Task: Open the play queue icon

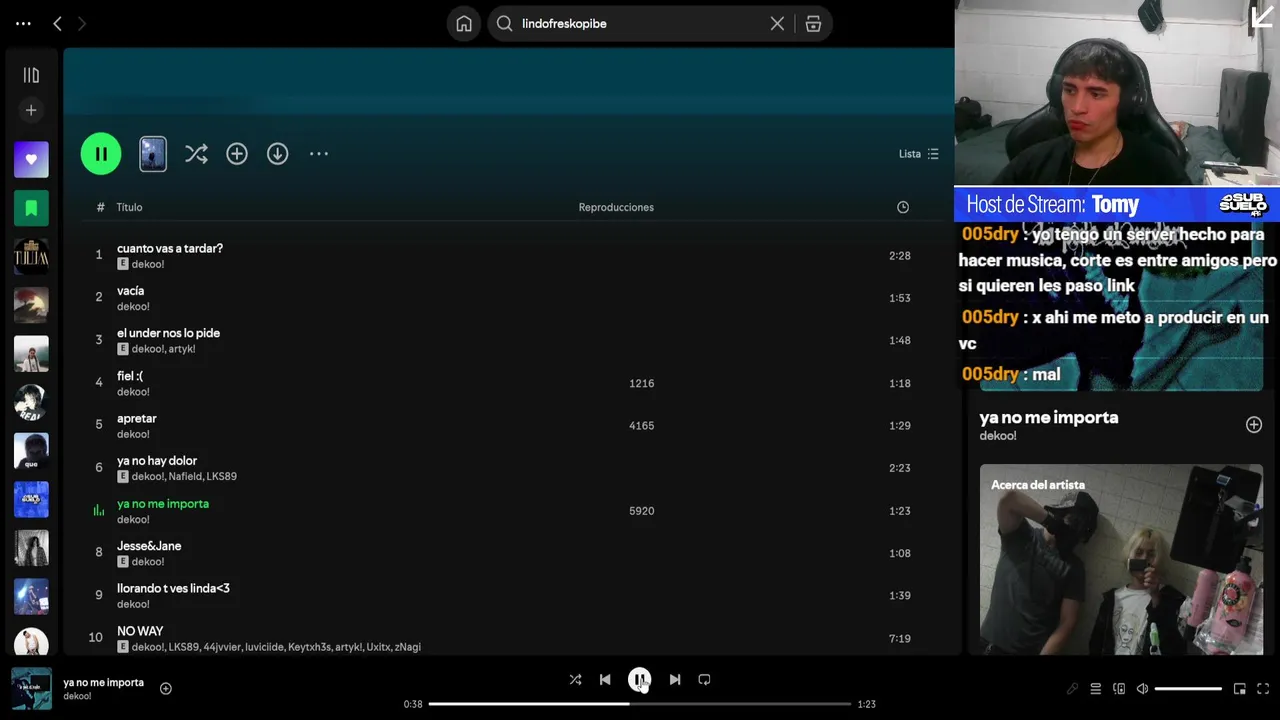Action: [x=1096, y=688]
